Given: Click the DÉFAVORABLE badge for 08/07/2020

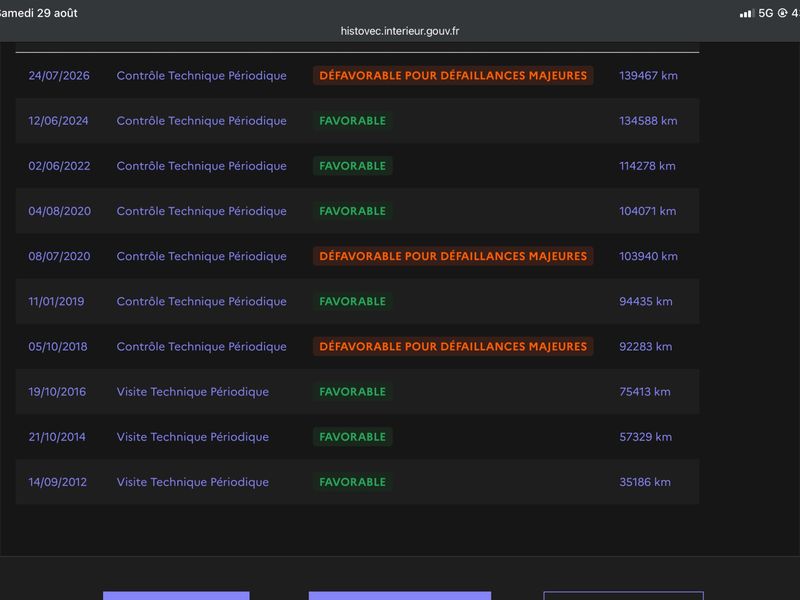Looking at the screenshot, I should (453, 256).
